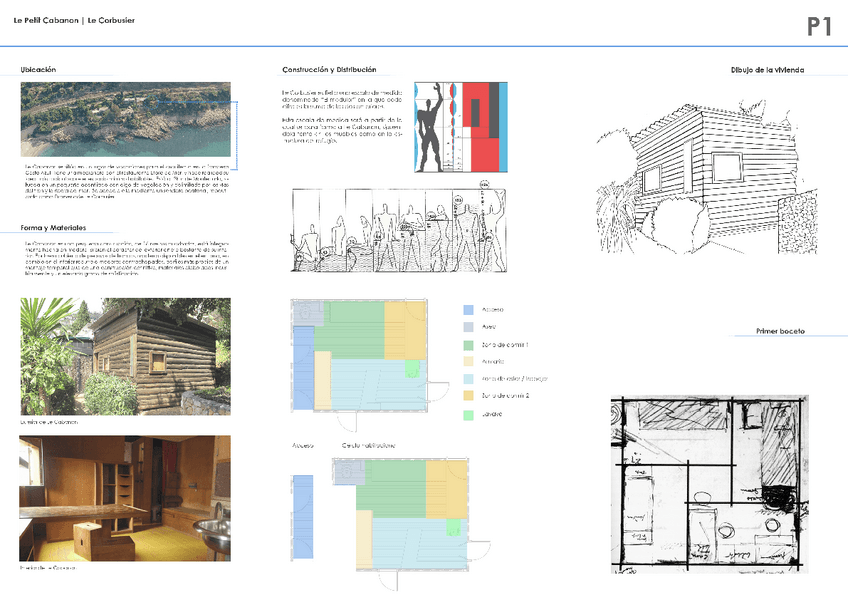The height and width of the screenshot is (600, 848).
Task: Click the P1 page label
Action: coord(819,28)
